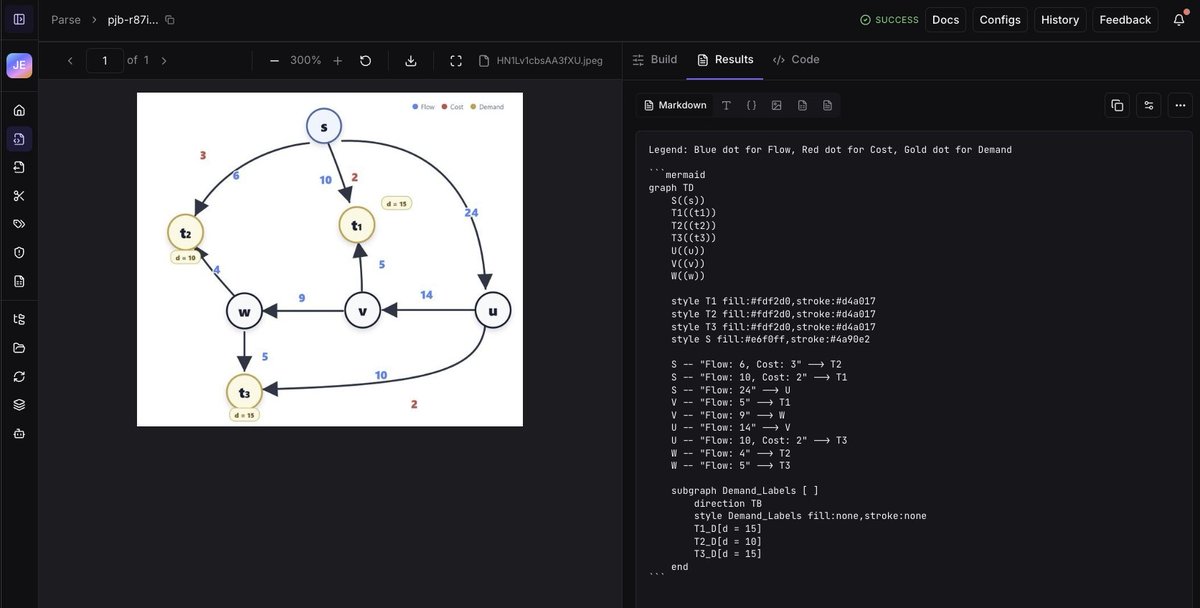Screen dimensions: 1200x608
Task: Open the Docs button
Action: click(x=946, y=19)
